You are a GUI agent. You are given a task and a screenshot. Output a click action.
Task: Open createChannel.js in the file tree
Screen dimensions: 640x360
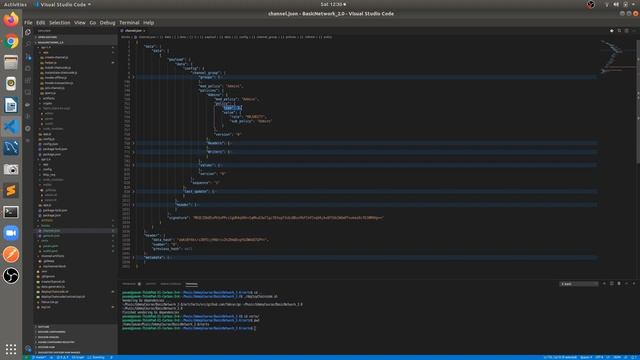point(56,58)
